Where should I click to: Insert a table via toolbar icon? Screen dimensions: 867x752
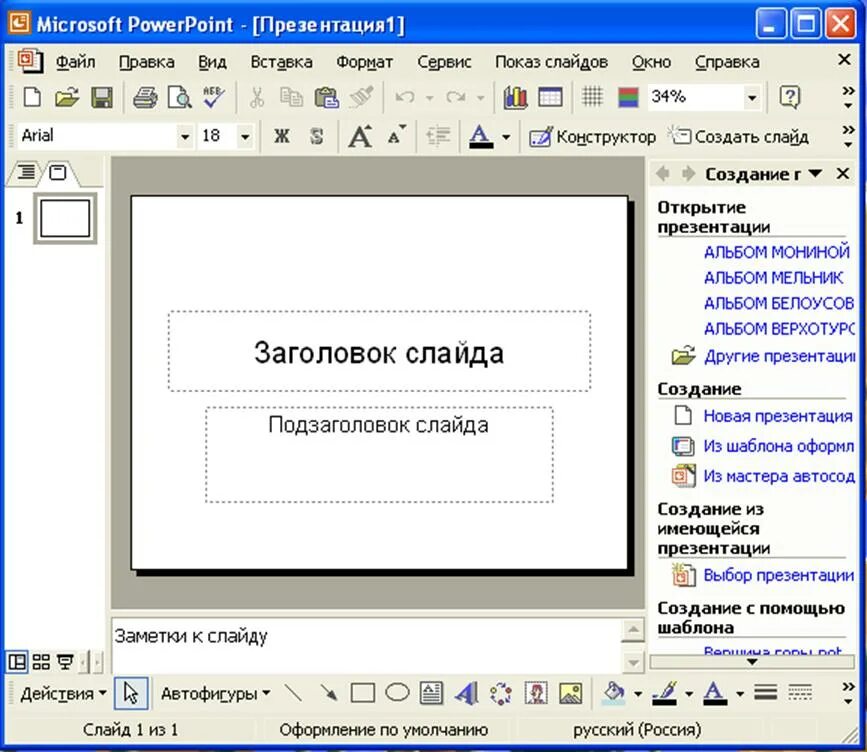550,97
